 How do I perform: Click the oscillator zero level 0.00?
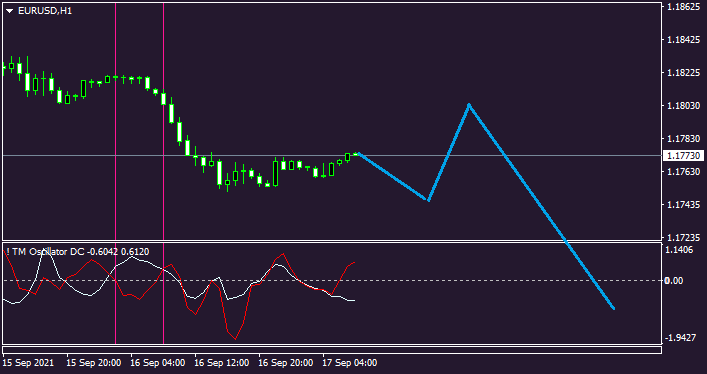tap(675, 281)
